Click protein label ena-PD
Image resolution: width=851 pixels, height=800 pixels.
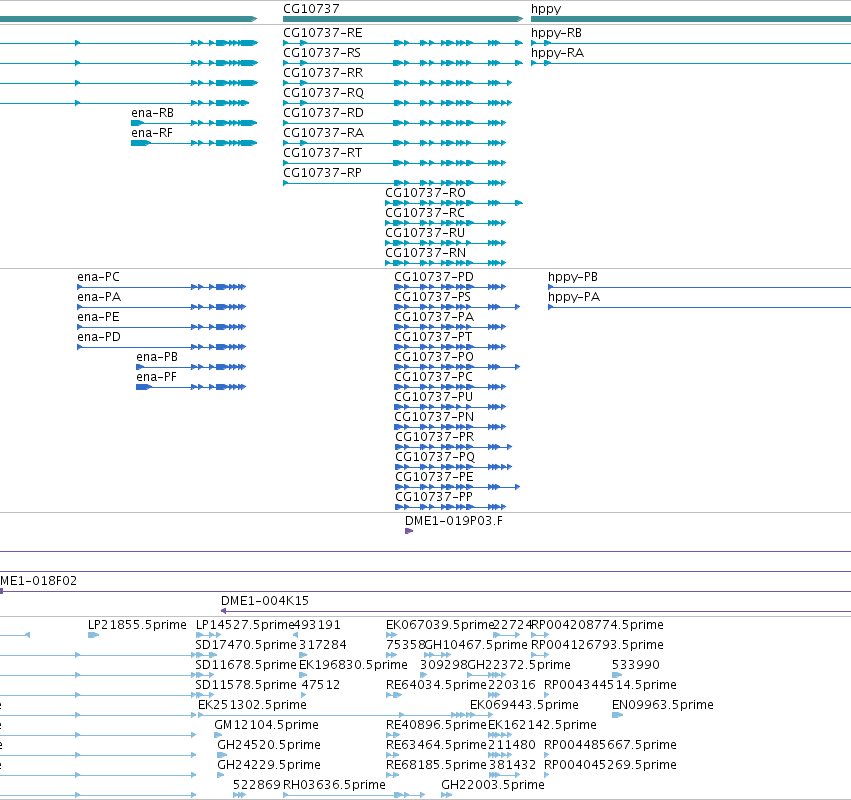[99, 337]
